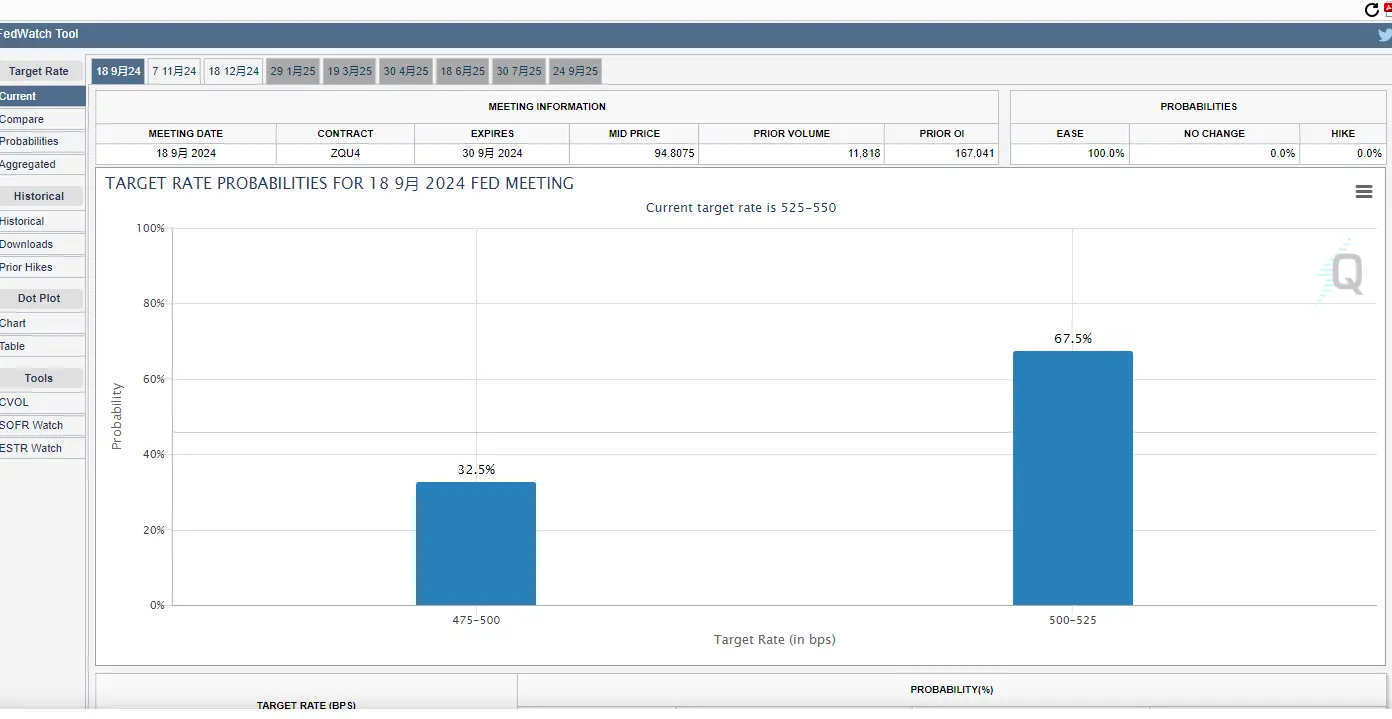Open the Dot Plot Table link
Screen dimensions: 1392x719
coord(14,346)
